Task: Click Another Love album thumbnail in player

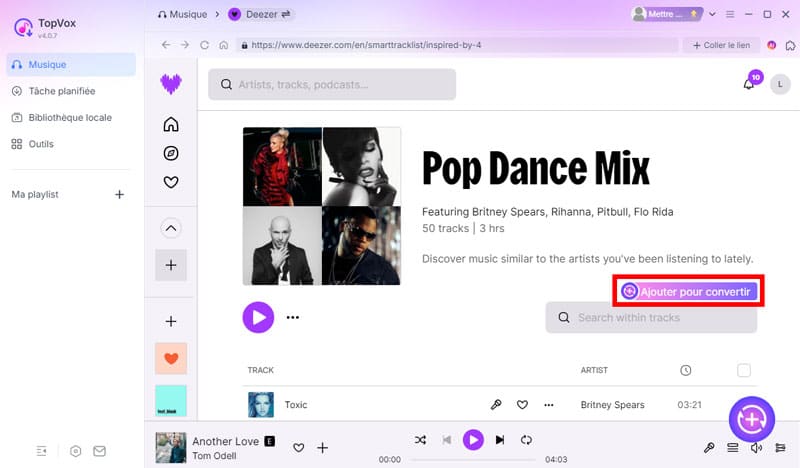Action: pos(171,448)
